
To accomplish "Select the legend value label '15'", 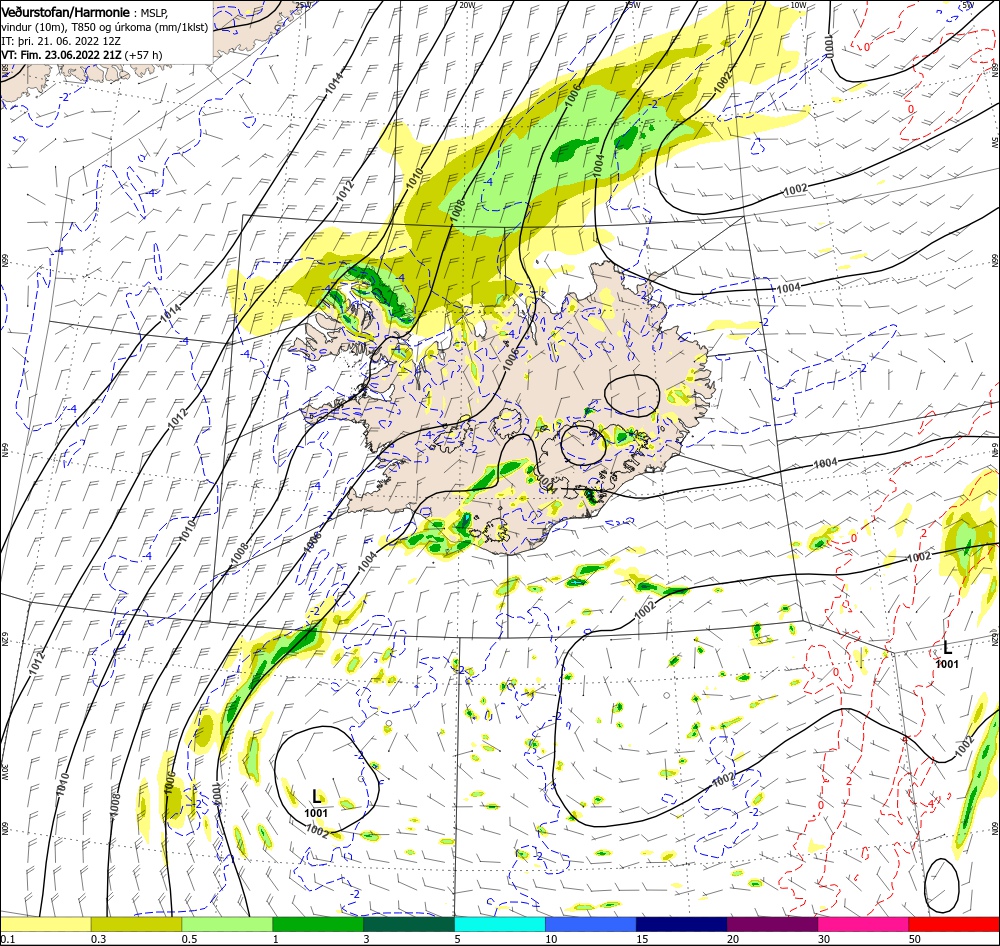I will click(642, 939).
